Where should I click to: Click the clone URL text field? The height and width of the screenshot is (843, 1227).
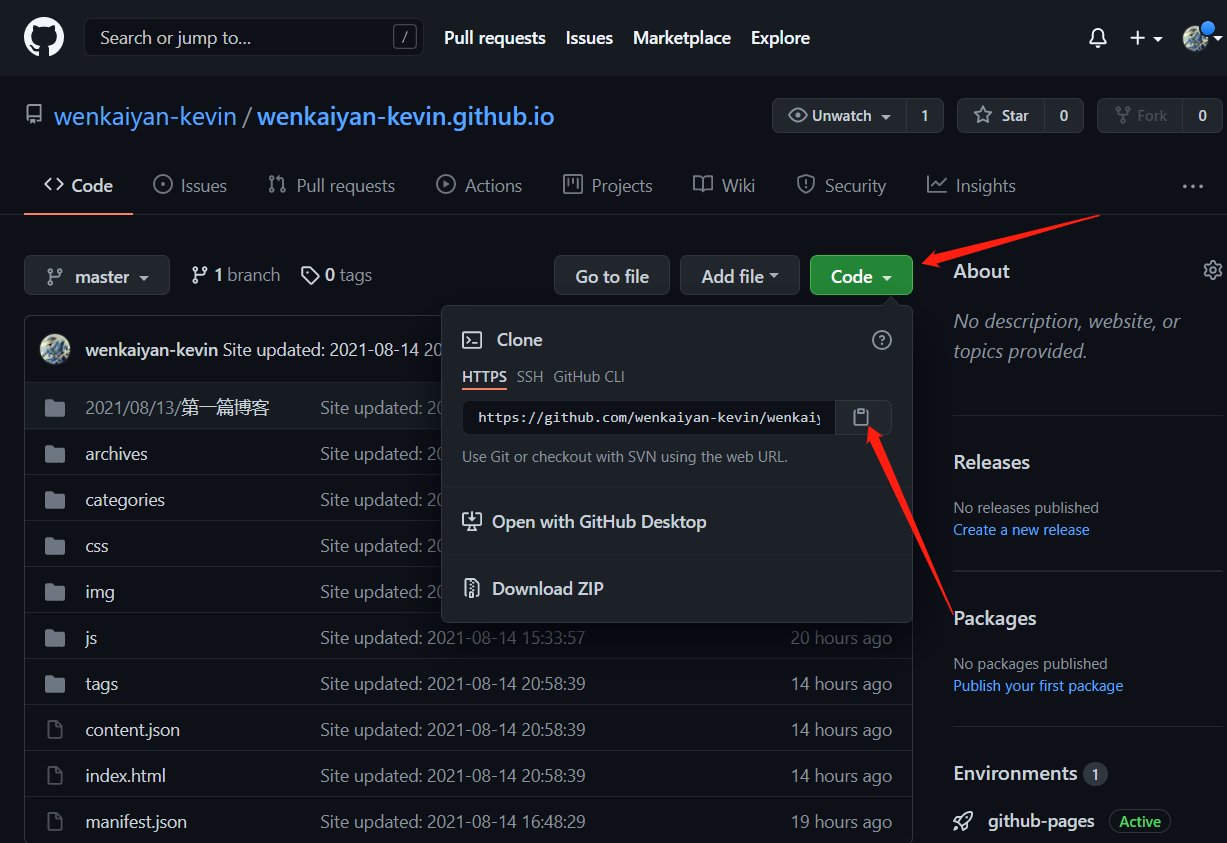(648, 417)
